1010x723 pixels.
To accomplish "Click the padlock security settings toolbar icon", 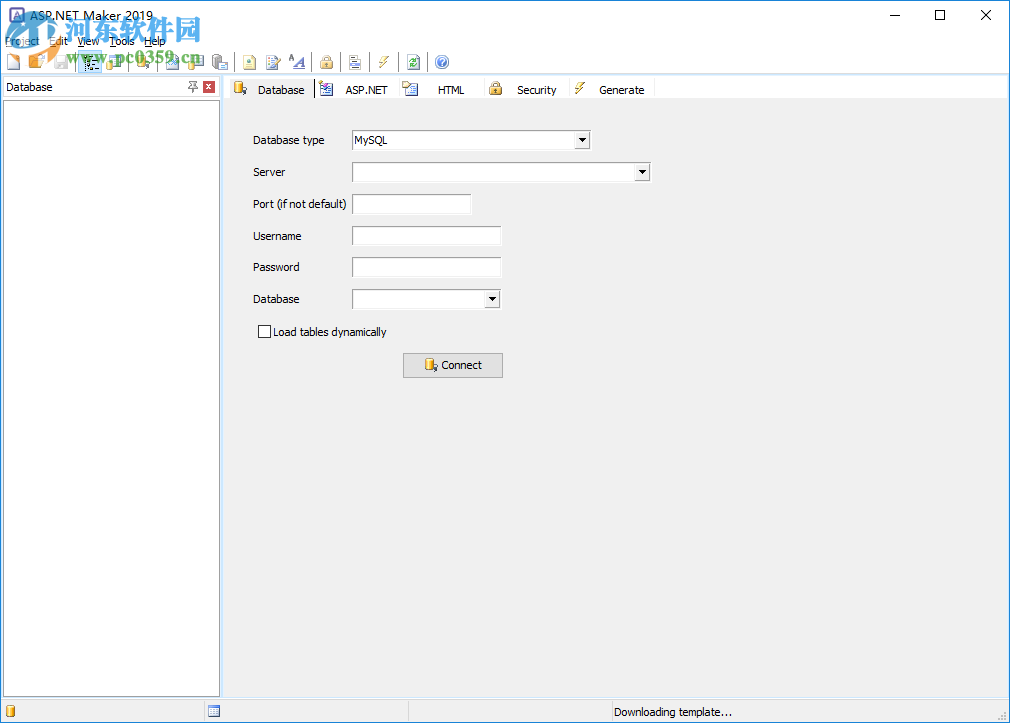I will pyautogui.click(x=326, y=62).
